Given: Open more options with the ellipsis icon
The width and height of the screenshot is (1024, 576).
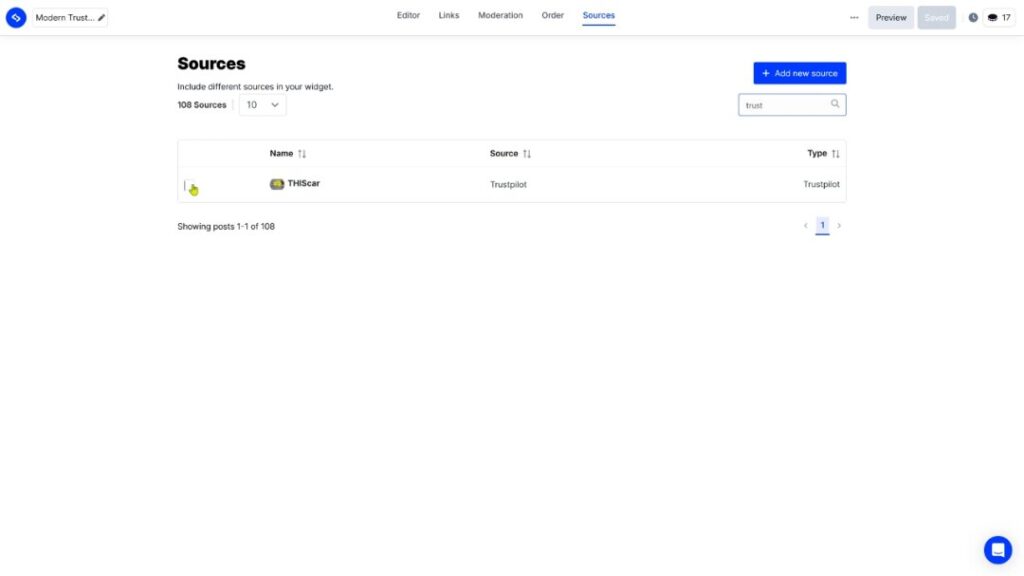Looking at the screenshot, I should coord(854,16).
